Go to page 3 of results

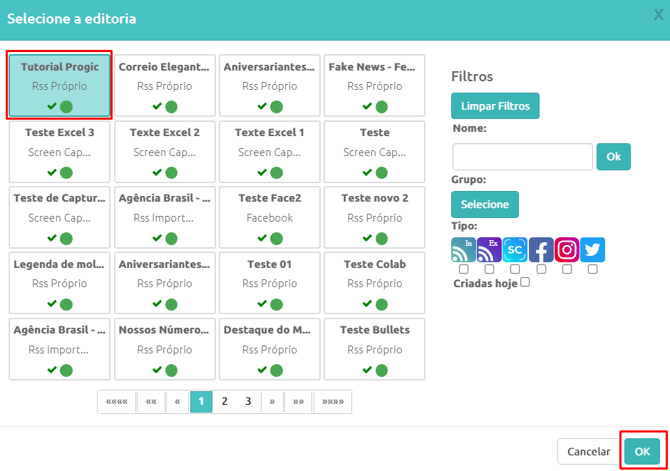tap(248, 401)
